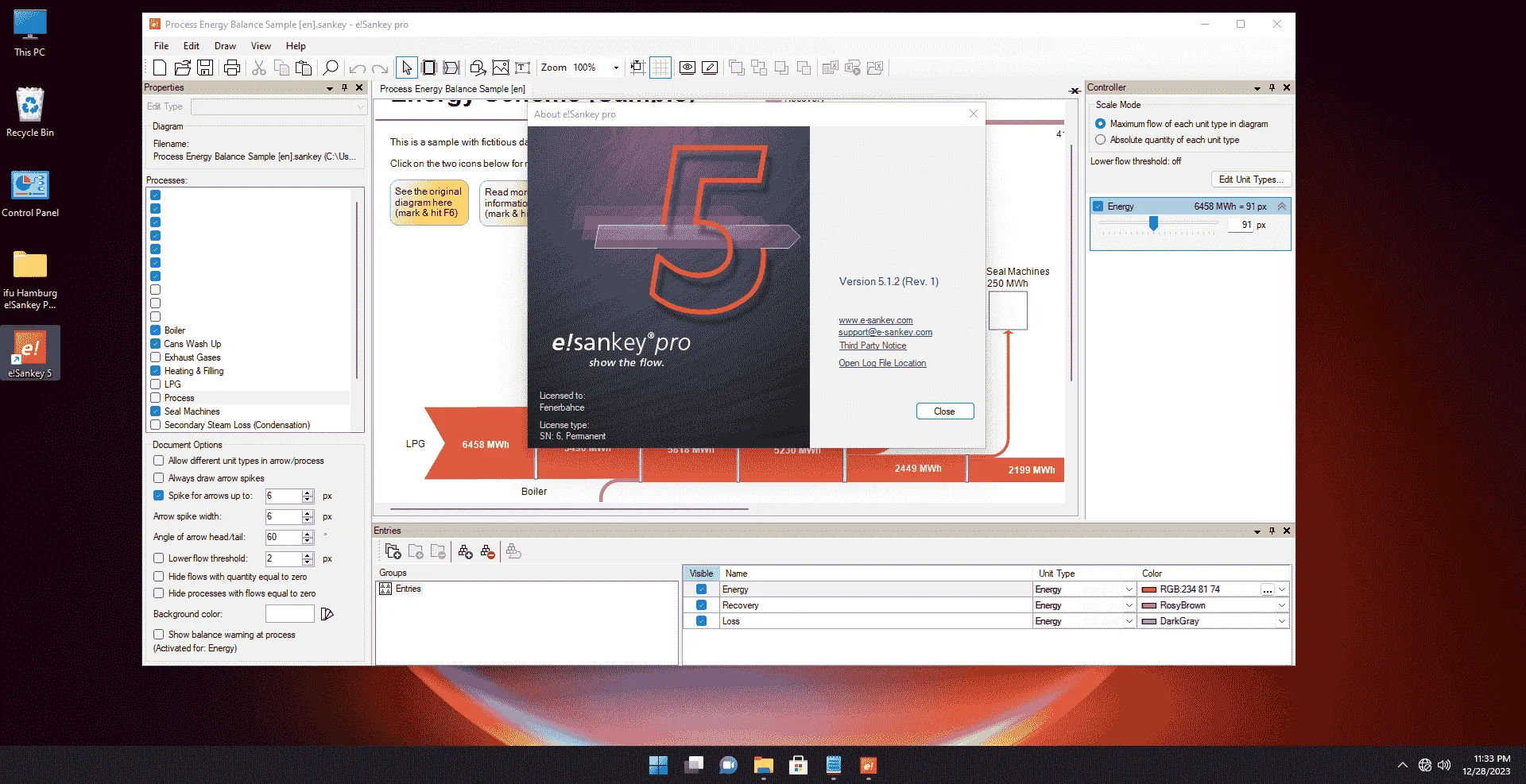The image size is (1526, 784).
Task: Close the About e!Sankey pro dialog
Action: 944,411
